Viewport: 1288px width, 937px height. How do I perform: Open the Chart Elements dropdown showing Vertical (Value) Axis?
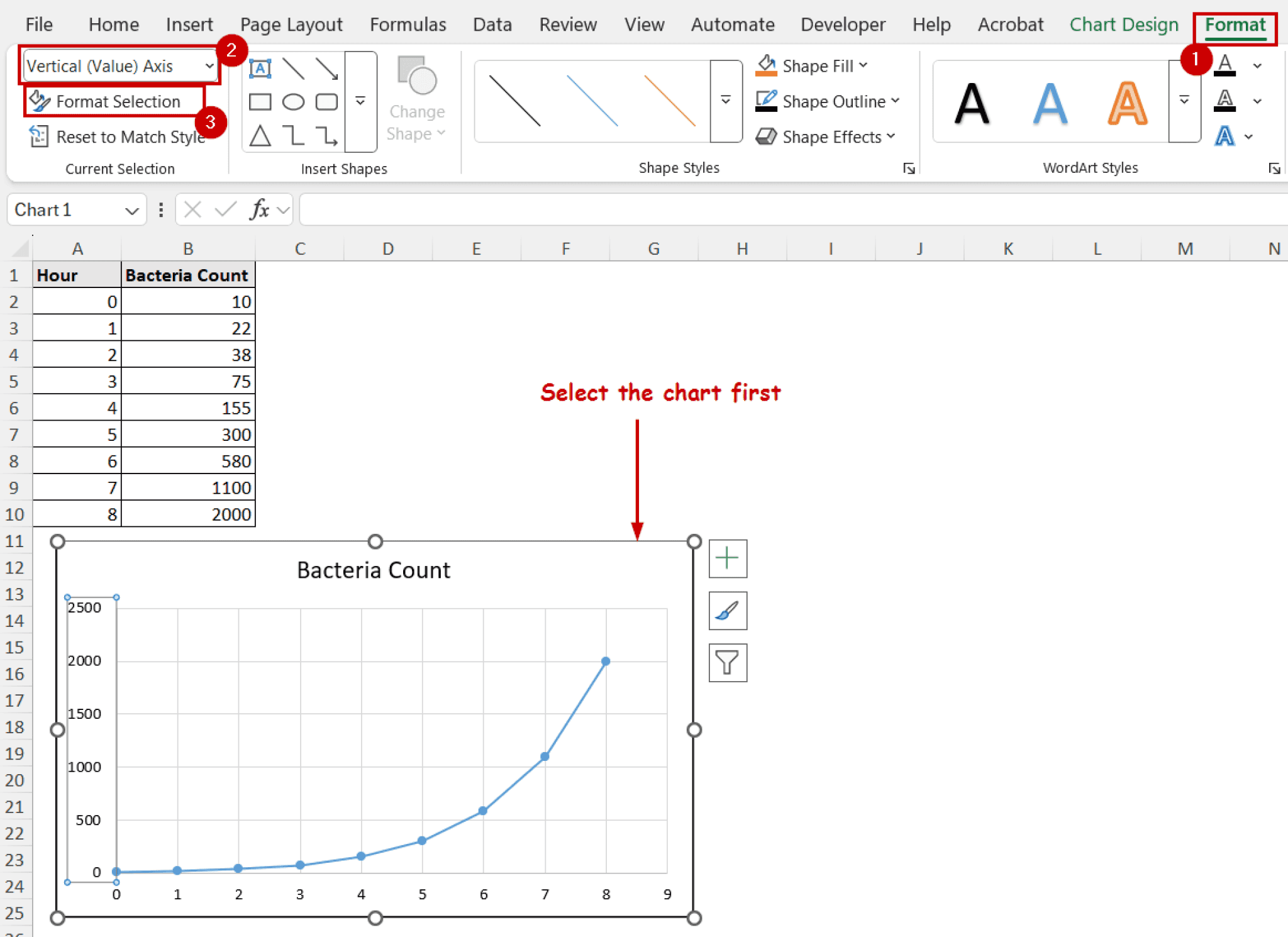209,65
